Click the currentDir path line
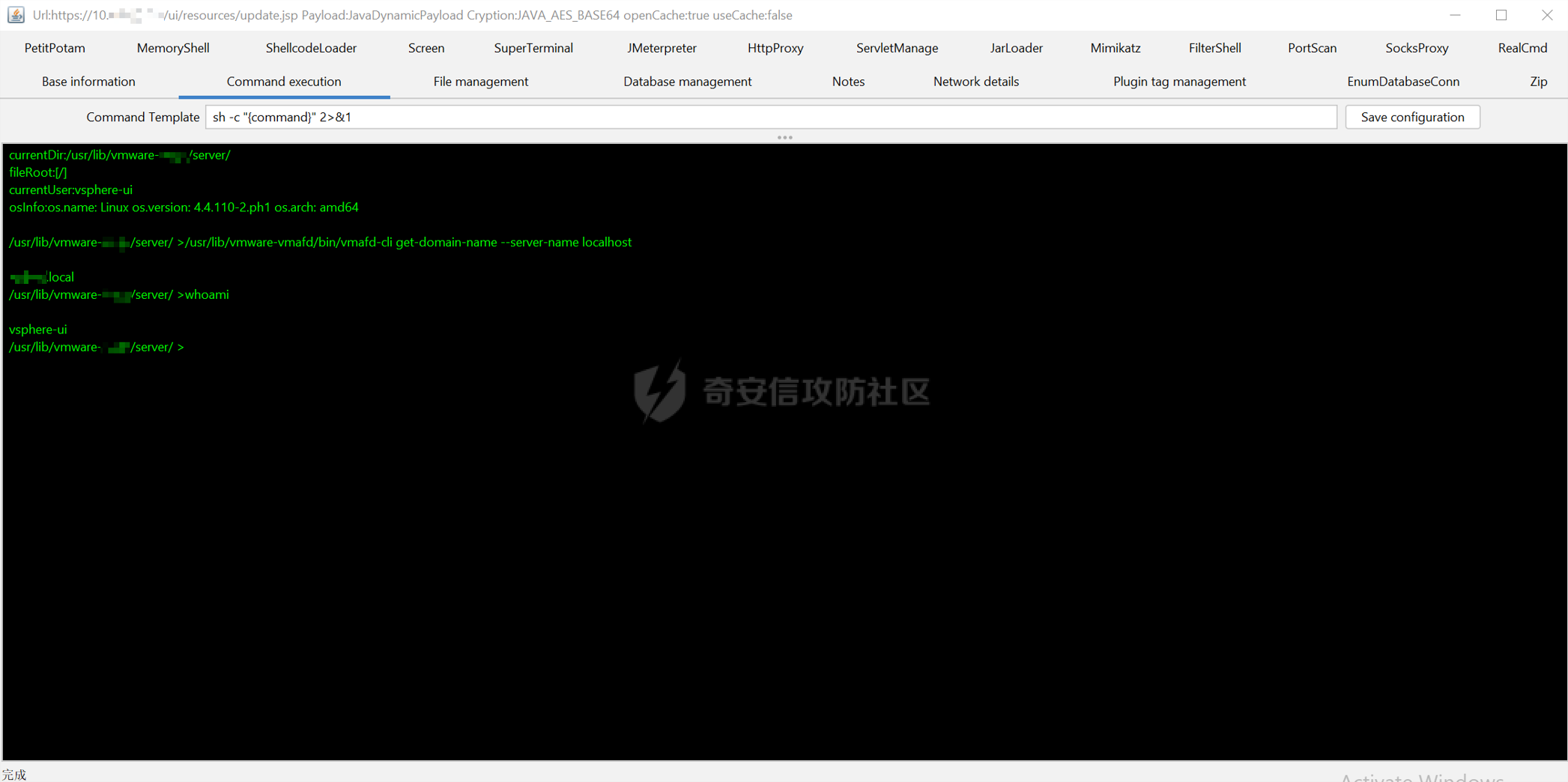This screenshot has width=1568, height=782. 120,155
